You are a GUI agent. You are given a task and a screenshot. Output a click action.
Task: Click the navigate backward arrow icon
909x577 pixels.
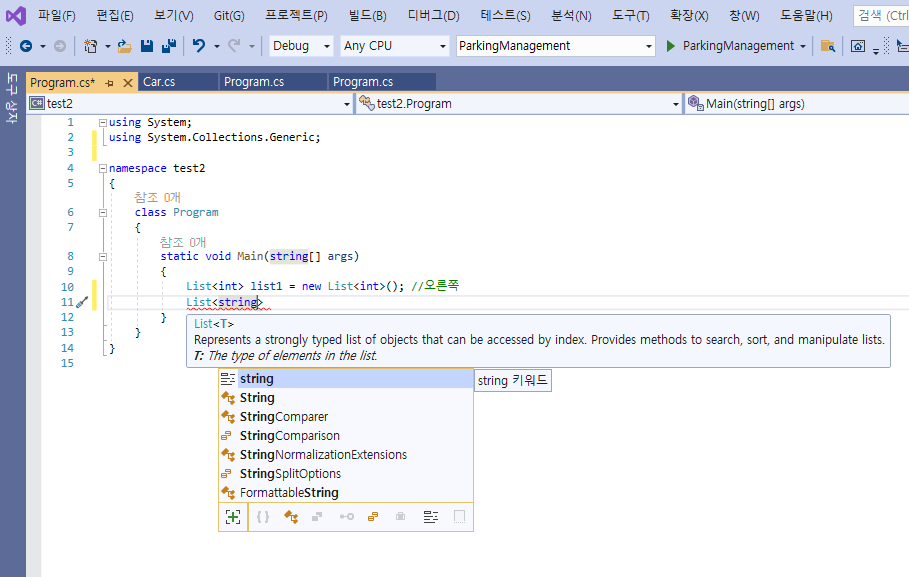click(x=26, y=46)
